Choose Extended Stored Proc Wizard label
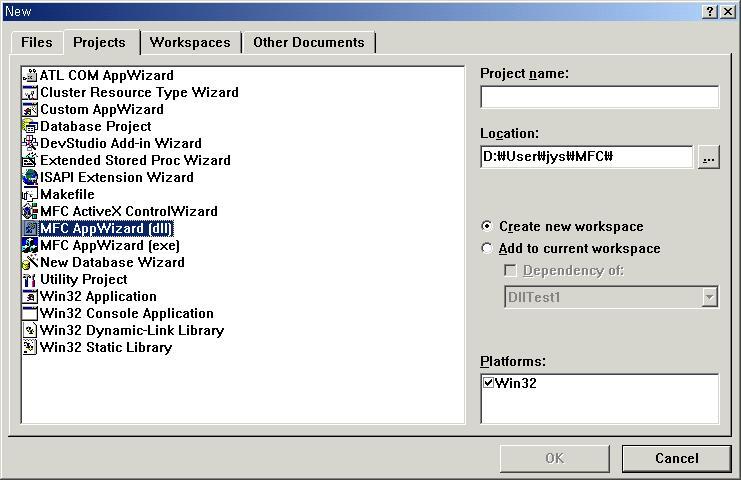 (x=136, y=160)
